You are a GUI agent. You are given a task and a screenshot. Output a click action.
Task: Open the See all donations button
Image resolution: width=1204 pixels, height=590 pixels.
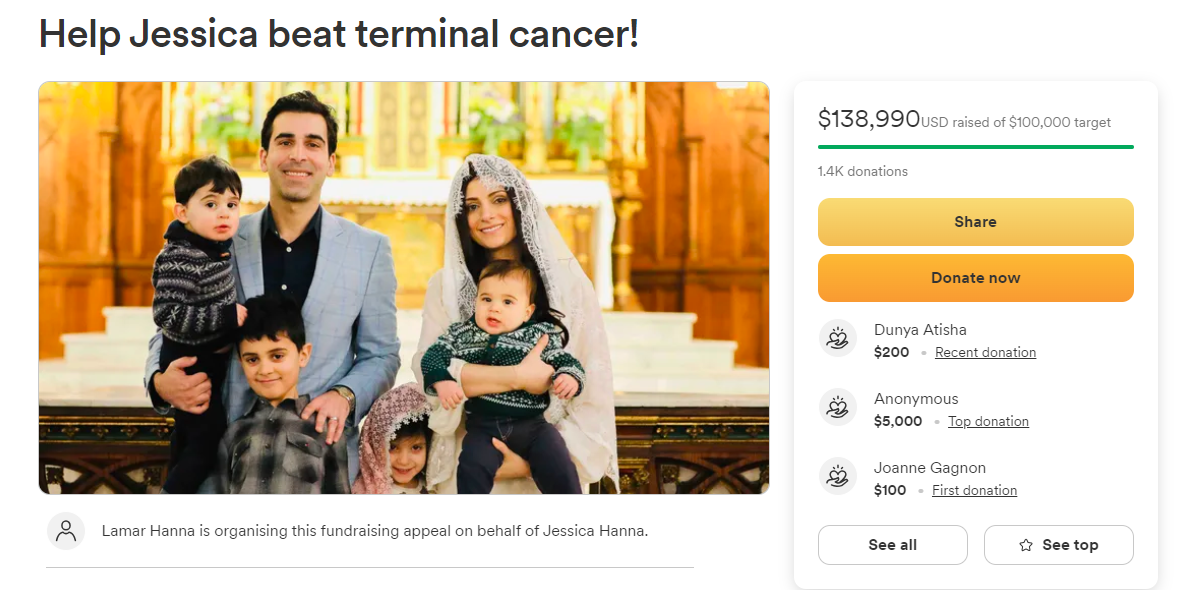click(892, 545)
